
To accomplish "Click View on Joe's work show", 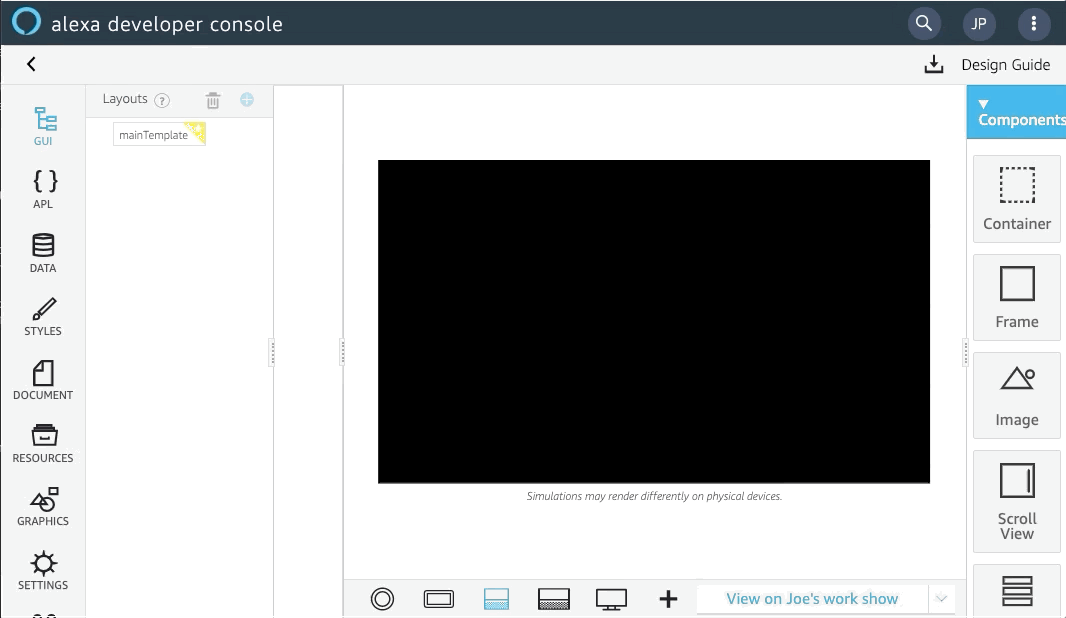I will pyautogui.click(x=812, y=599).
